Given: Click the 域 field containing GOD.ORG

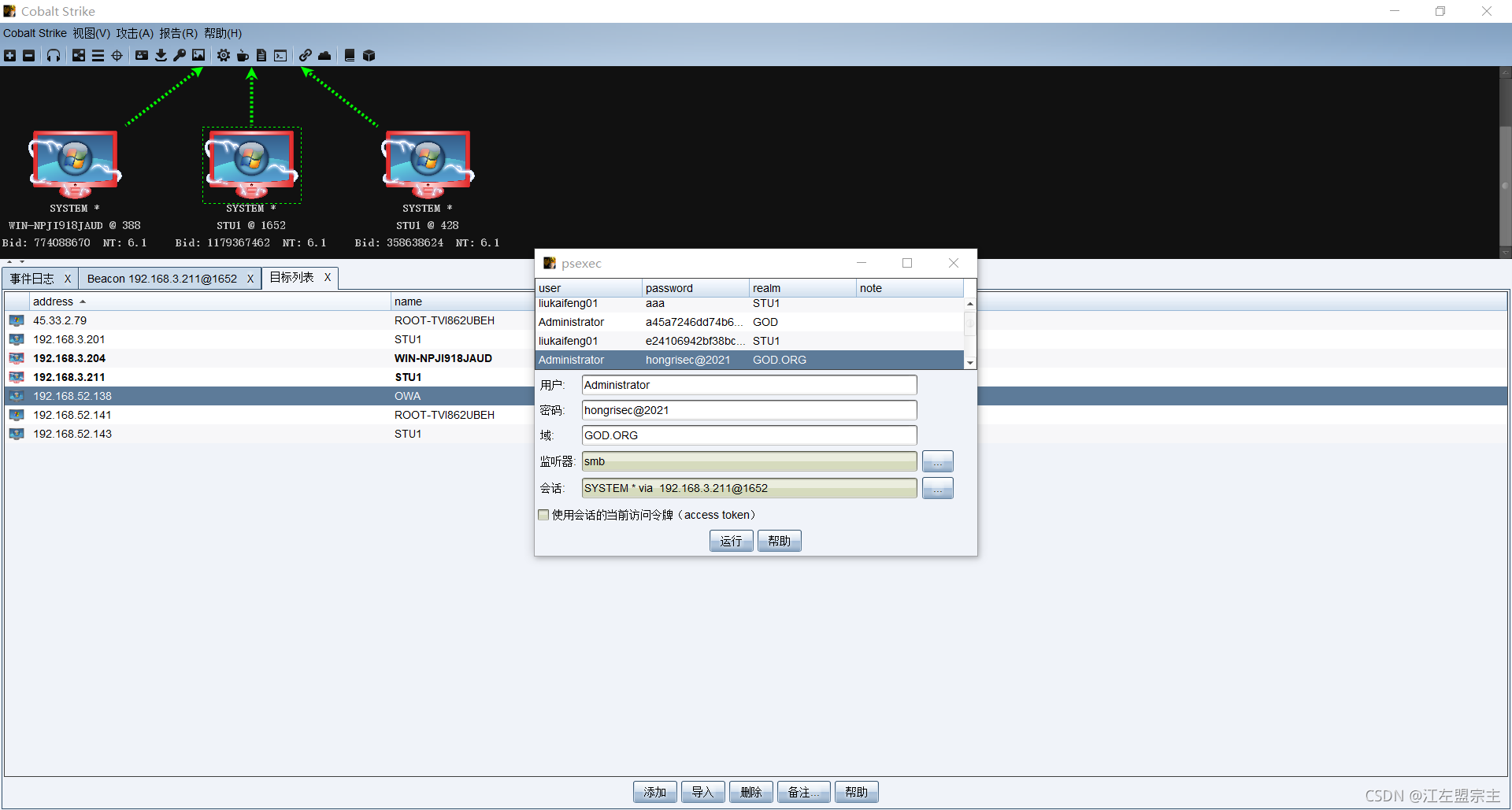Looking at the screenshot, I should pos(749,435).
